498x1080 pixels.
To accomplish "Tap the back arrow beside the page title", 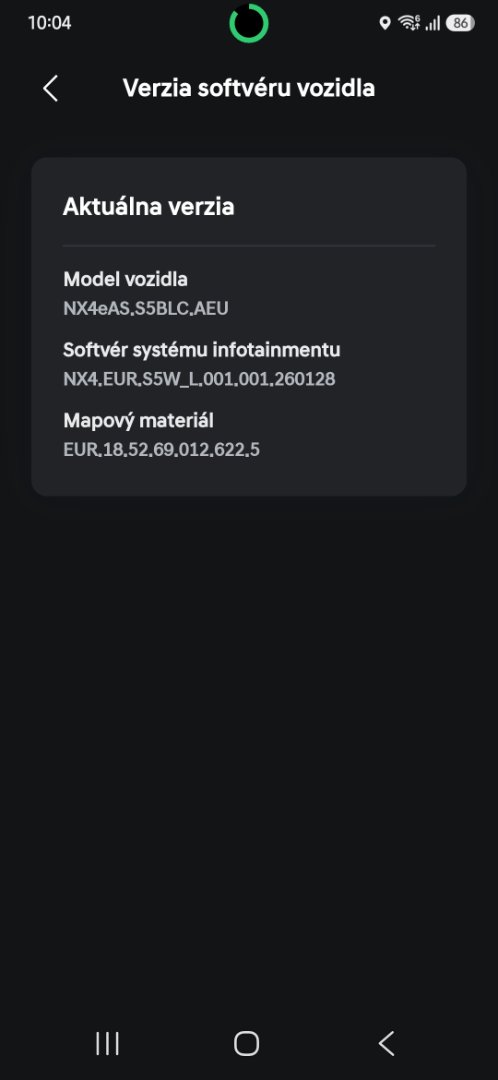I will 50,89.
